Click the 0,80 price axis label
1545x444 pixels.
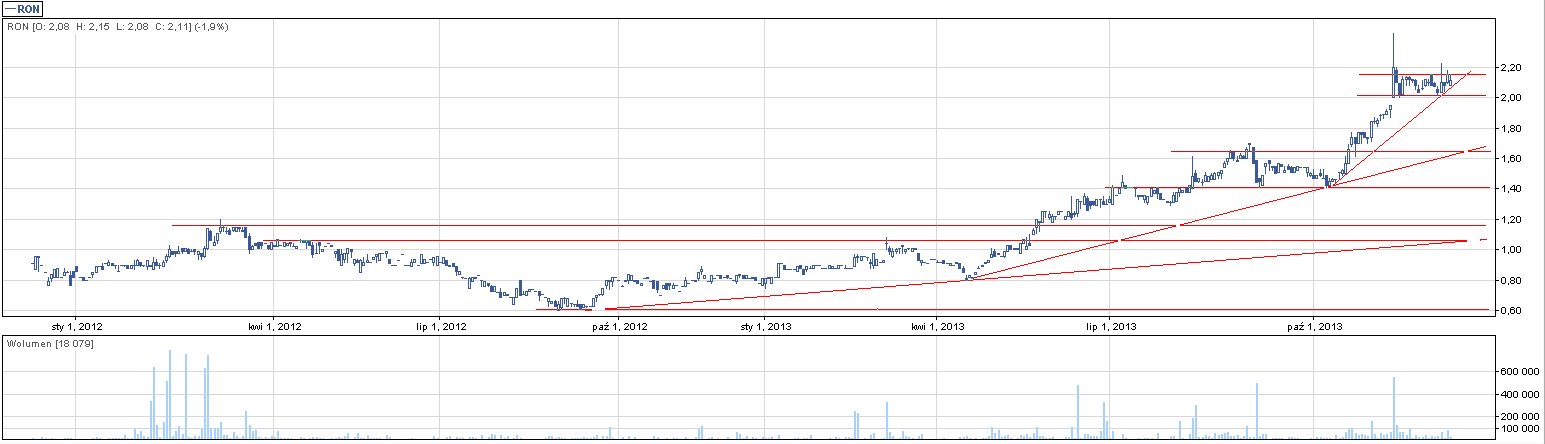[x=1509, y=281]
